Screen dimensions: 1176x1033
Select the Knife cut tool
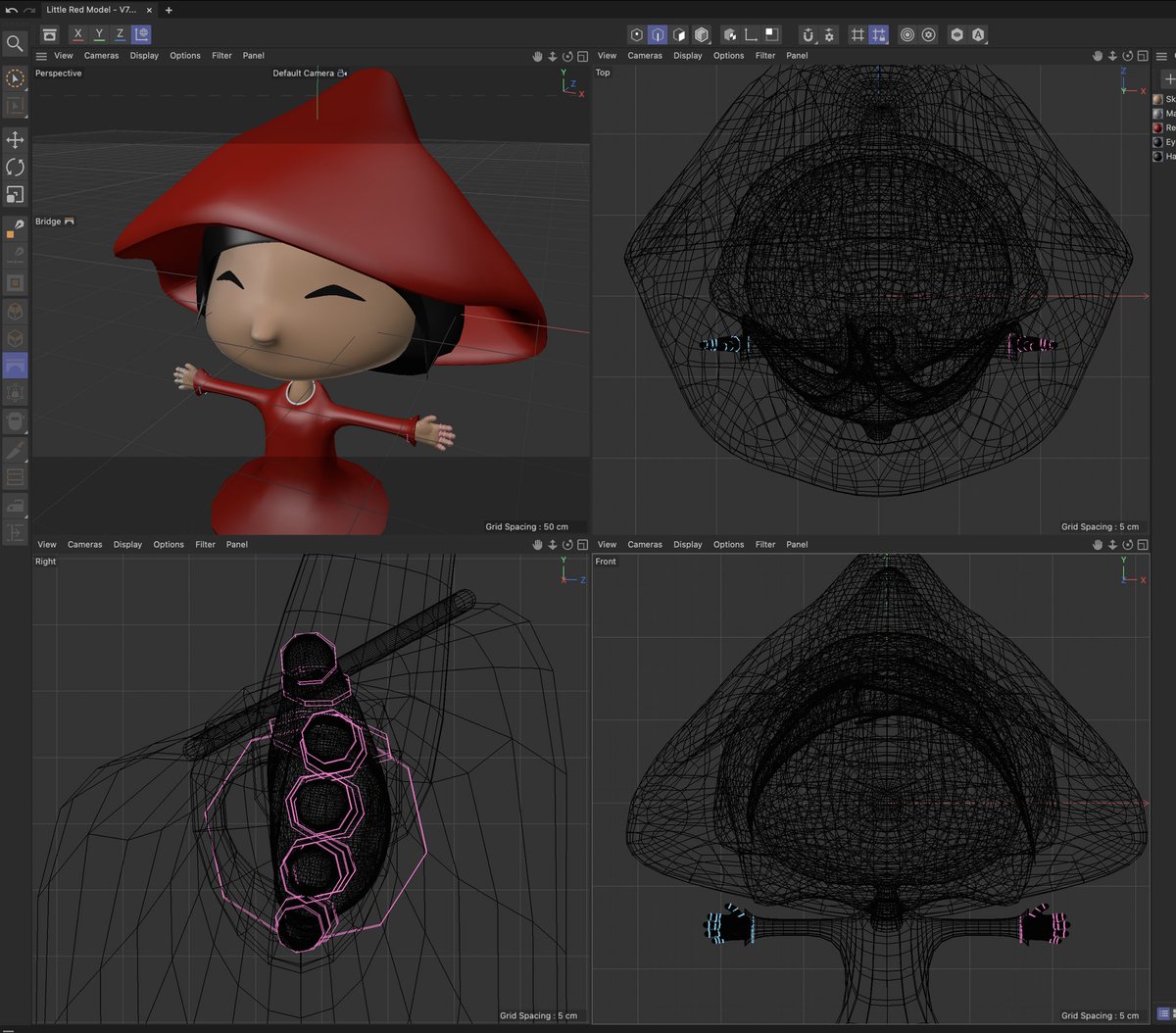coord(15,450)
